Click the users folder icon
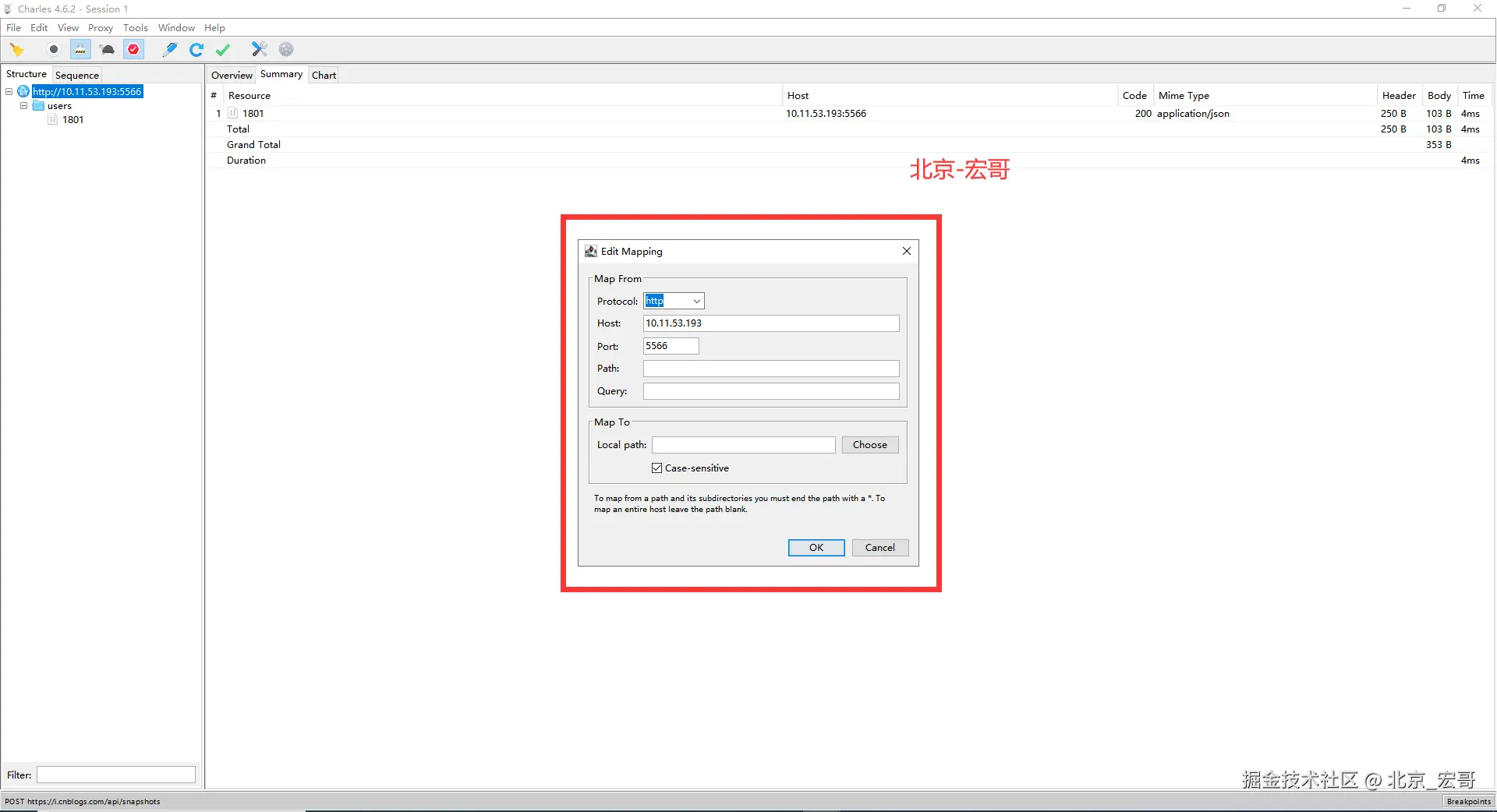1497x812 pixels. point(38,106)
